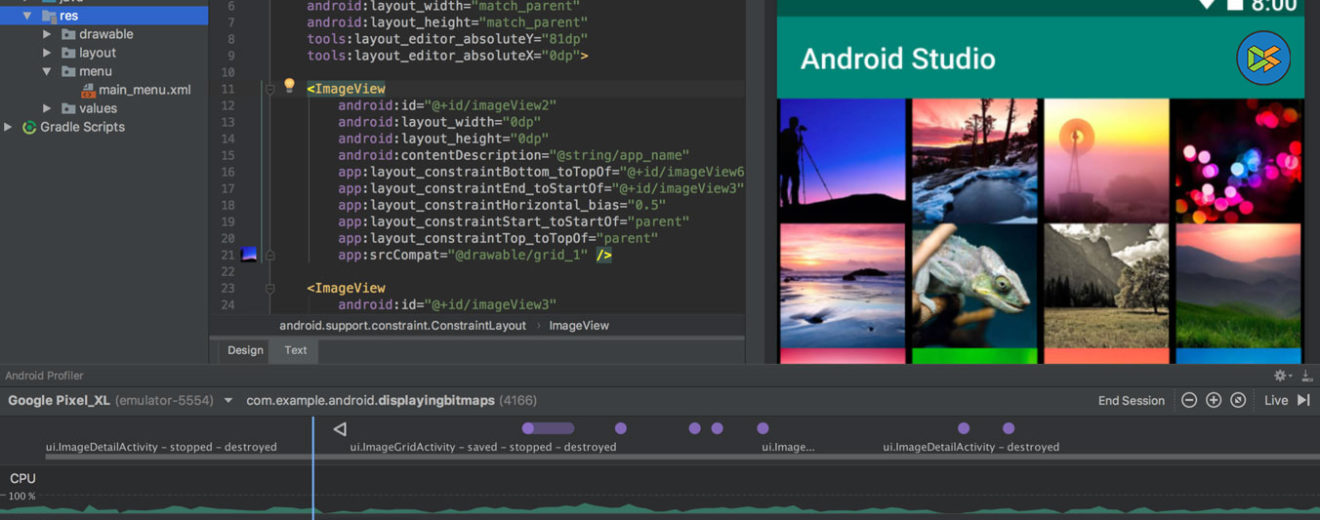Open main_menu.xml in project tree
The height and width of the screenshot is (520, 1320).
pyautogui.click(x=144, y=90)
